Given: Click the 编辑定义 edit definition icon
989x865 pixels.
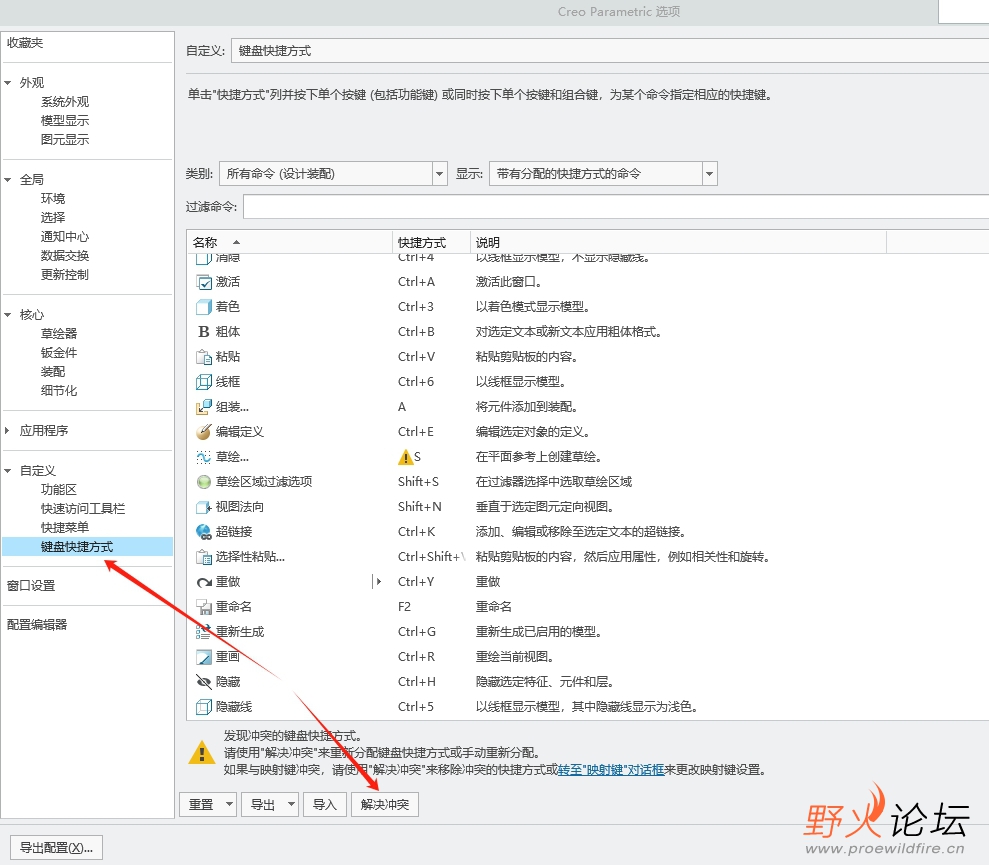Looking at the screenshot, I should click(x=204, y=432).
